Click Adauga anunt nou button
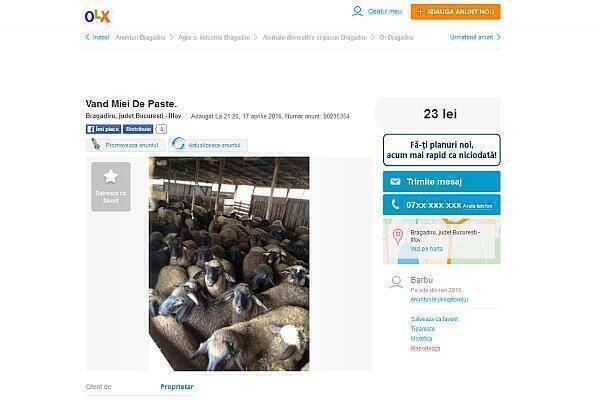Viewport: 600px width, 400px height. (x=455, y=11)
